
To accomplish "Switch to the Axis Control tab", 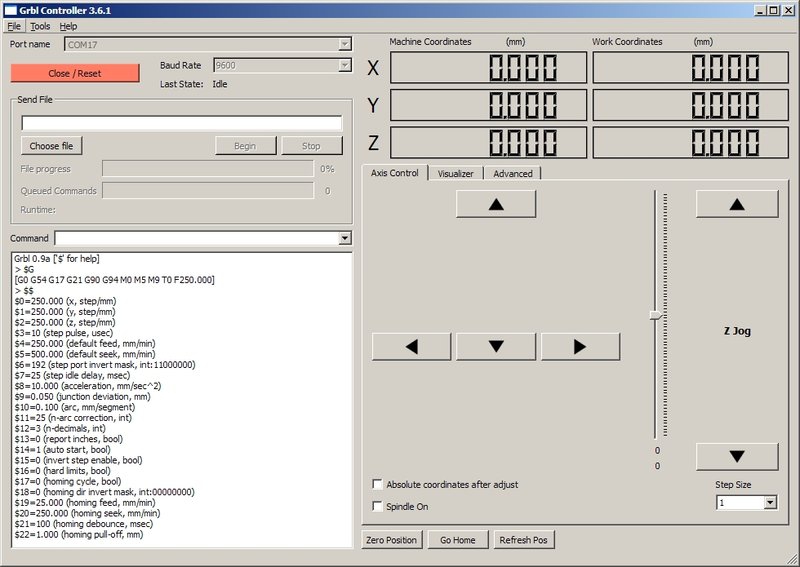I will pyautogui.click(x=394, y=173).
